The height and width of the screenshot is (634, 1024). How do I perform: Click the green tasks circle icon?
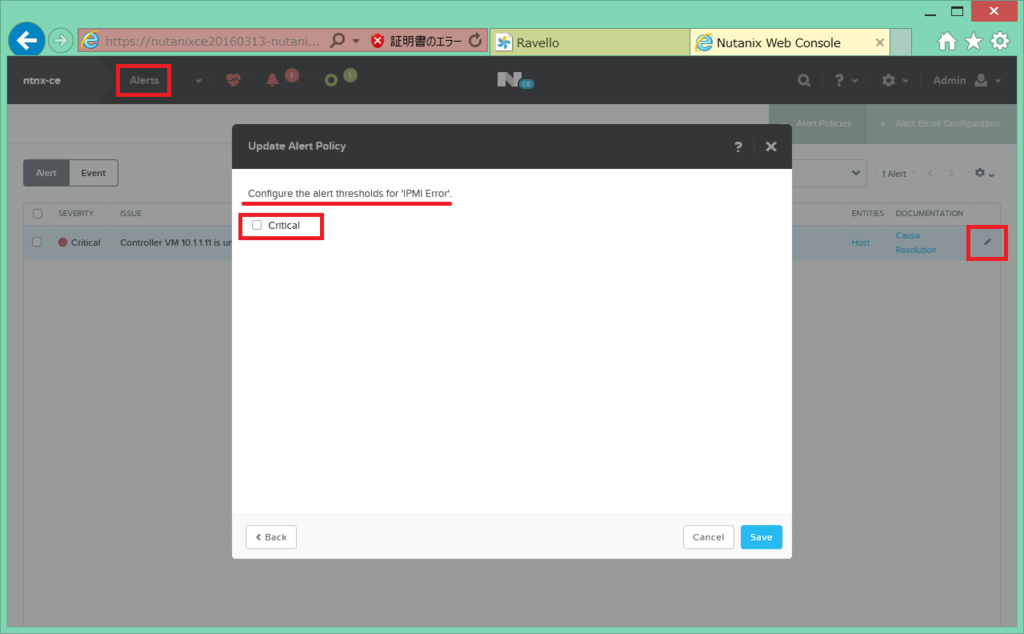click(x=331, y=80)
